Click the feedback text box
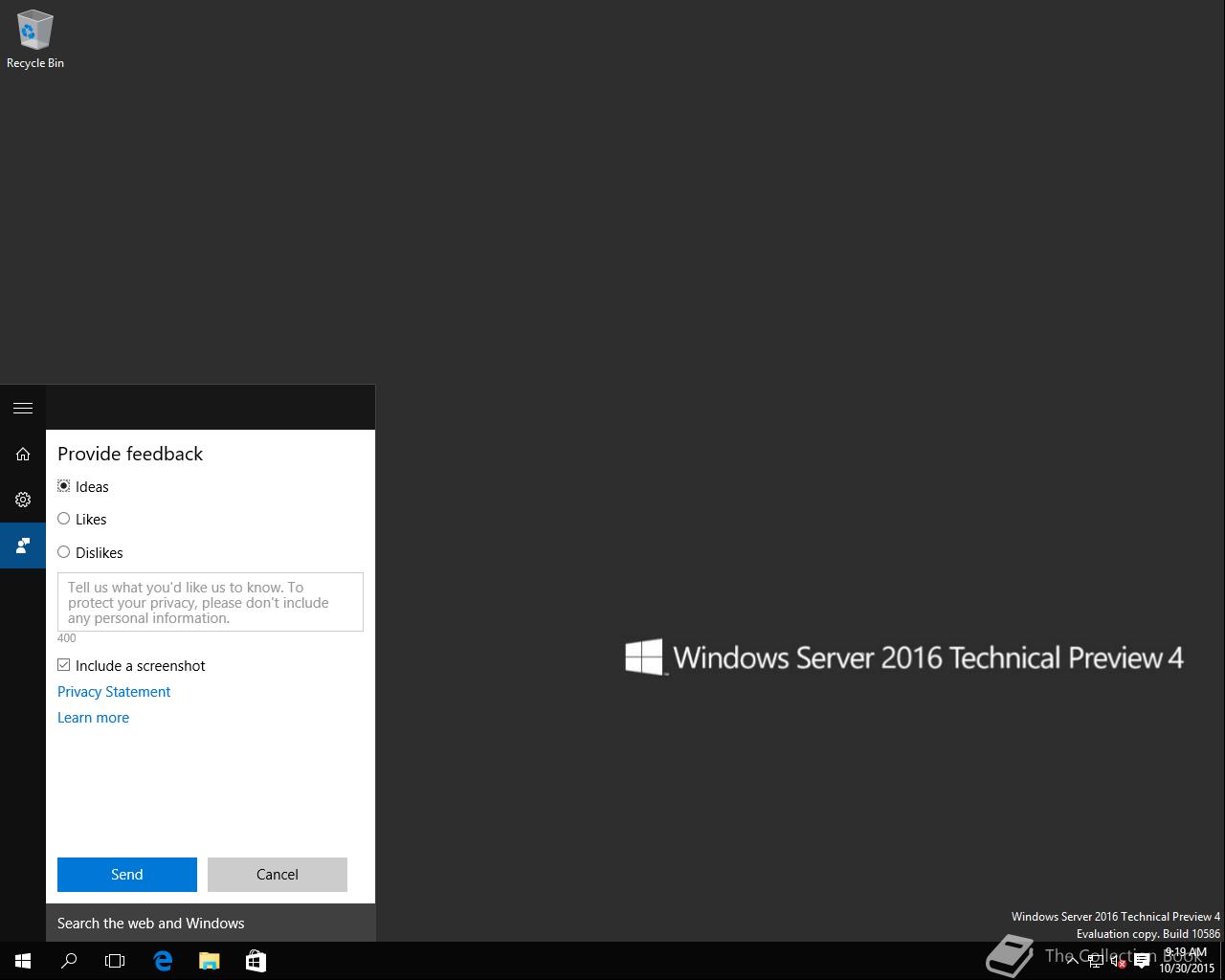1225x980 pixels. point(211,602)
